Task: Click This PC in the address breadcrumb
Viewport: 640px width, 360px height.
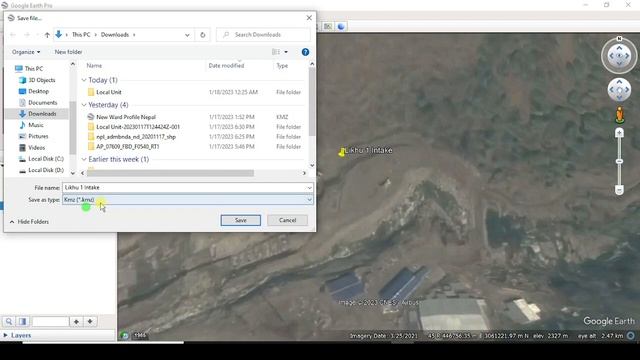Action: pyautogui.click(x=81, y=35)
